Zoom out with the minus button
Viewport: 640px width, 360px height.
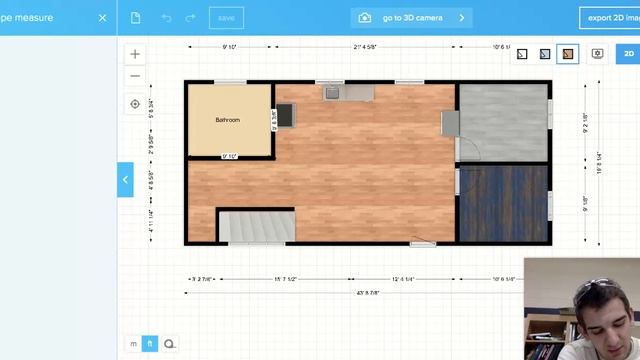click(135, 76)
